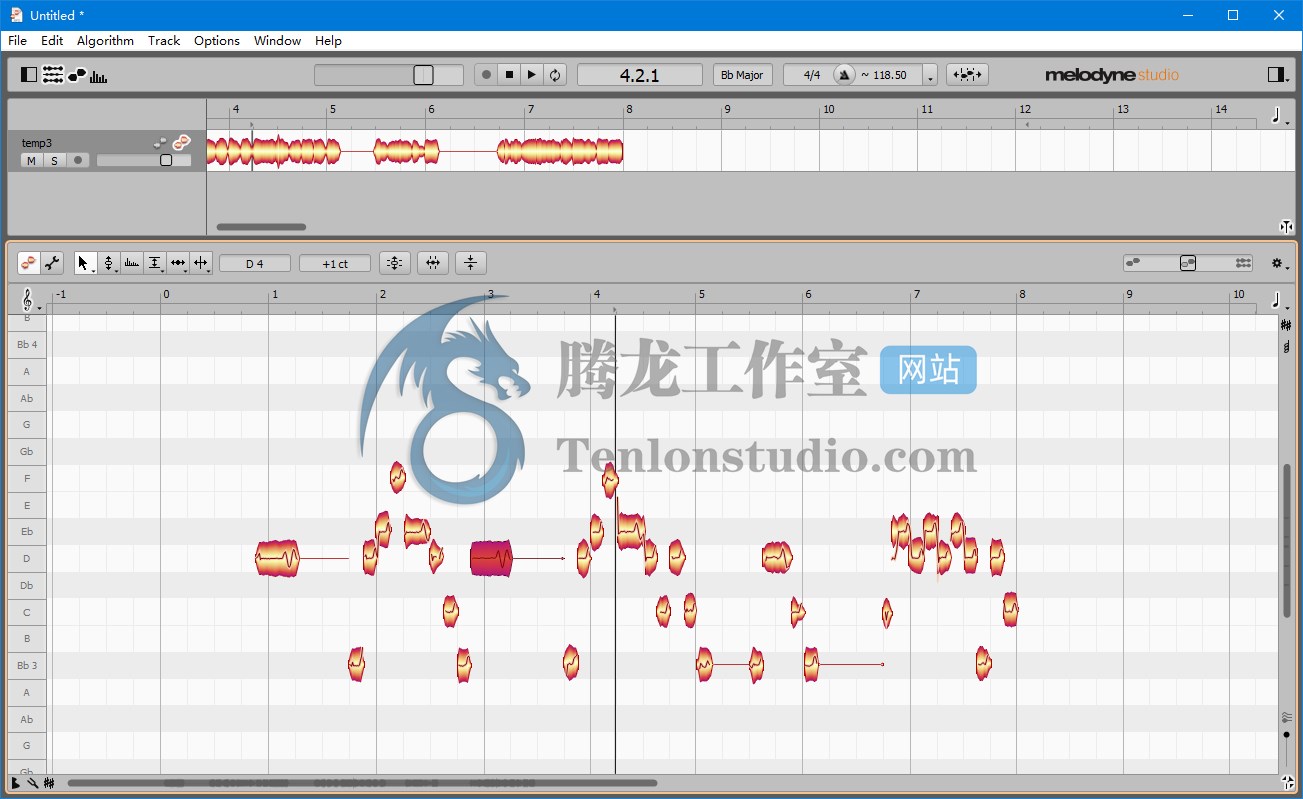
Task: Switch to note edit mode icon
Action: (29, 263)
